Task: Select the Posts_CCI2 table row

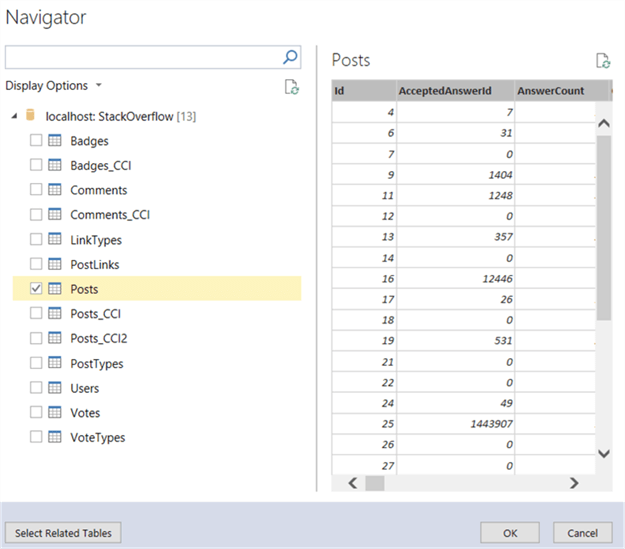Action: pos(157,338)
